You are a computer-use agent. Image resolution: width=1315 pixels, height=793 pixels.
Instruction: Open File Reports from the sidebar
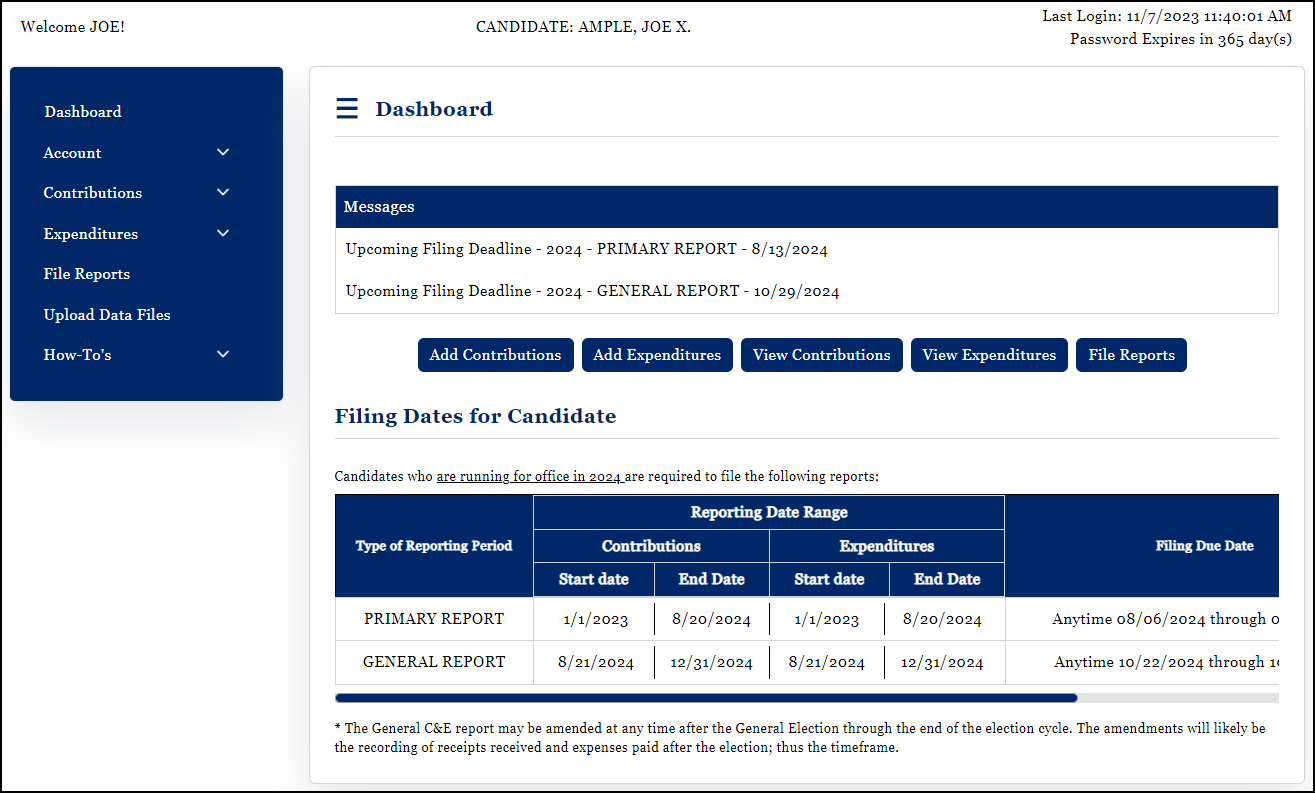coord(86,273)
